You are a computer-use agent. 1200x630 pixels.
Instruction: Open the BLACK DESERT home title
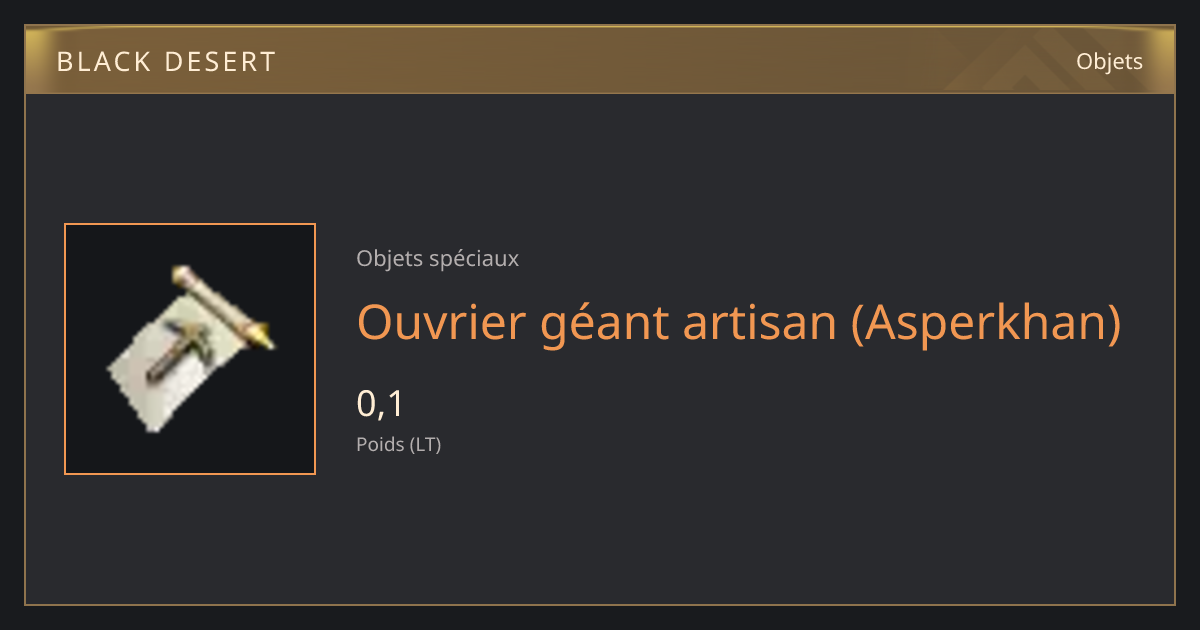(166, 62)
